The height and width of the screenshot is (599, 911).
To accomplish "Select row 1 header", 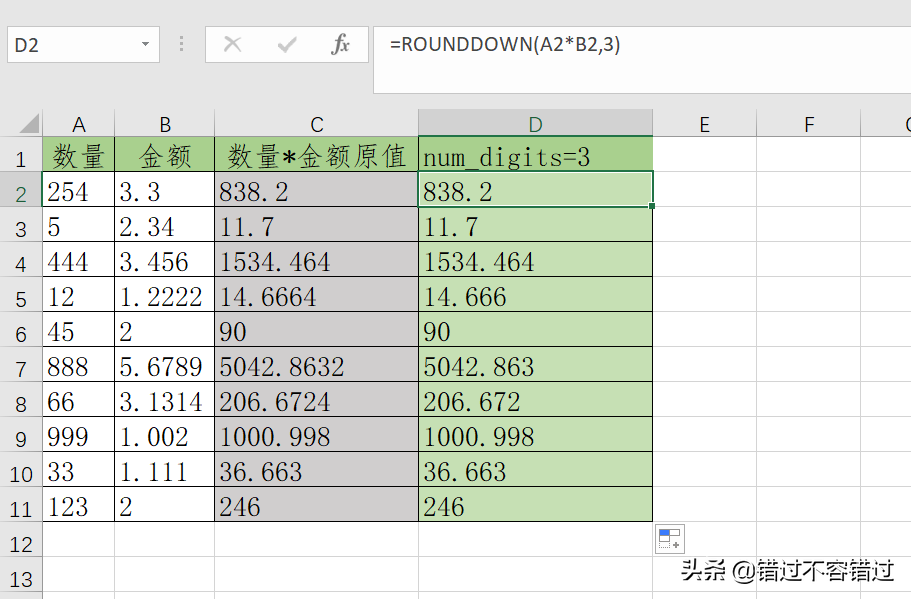I will click(21, 157).
